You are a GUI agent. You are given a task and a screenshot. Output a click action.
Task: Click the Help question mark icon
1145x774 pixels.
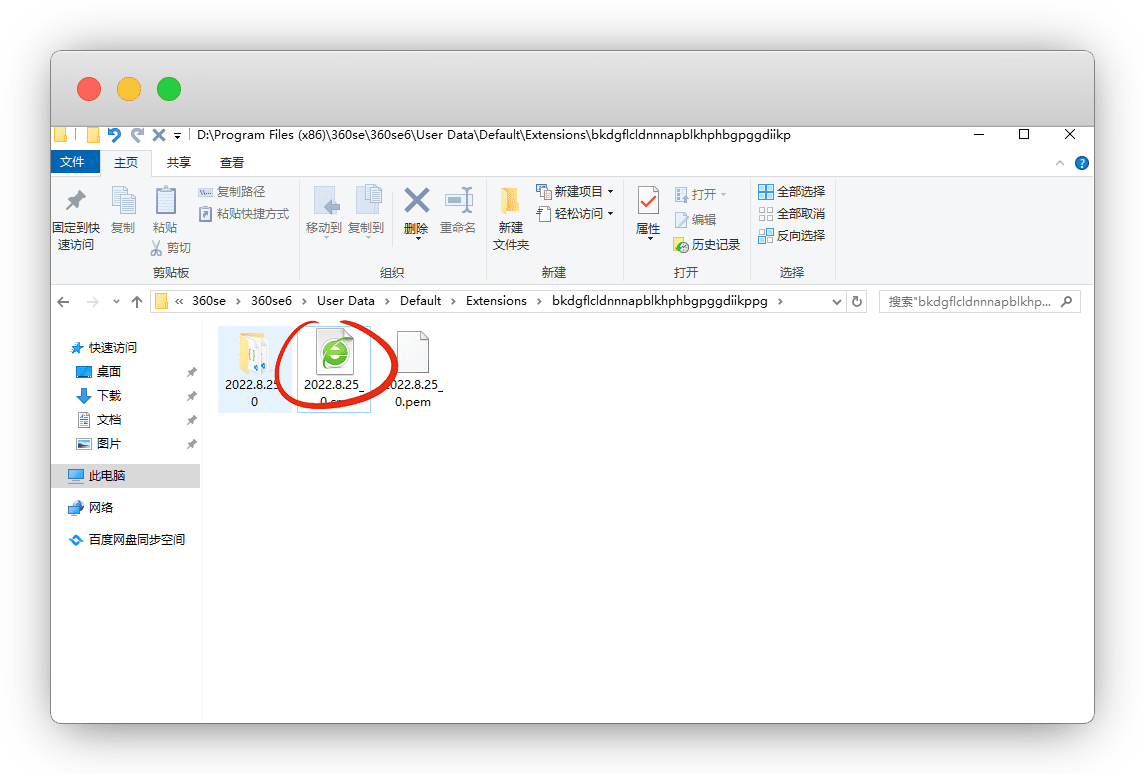pos(1081,163)
